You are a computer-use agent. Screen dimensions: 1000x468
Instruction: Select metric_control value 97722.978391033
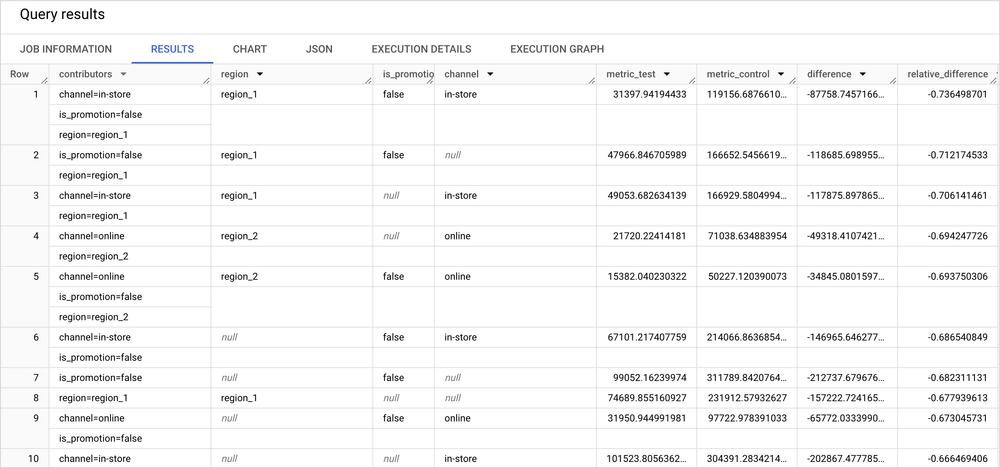(747, 418)
